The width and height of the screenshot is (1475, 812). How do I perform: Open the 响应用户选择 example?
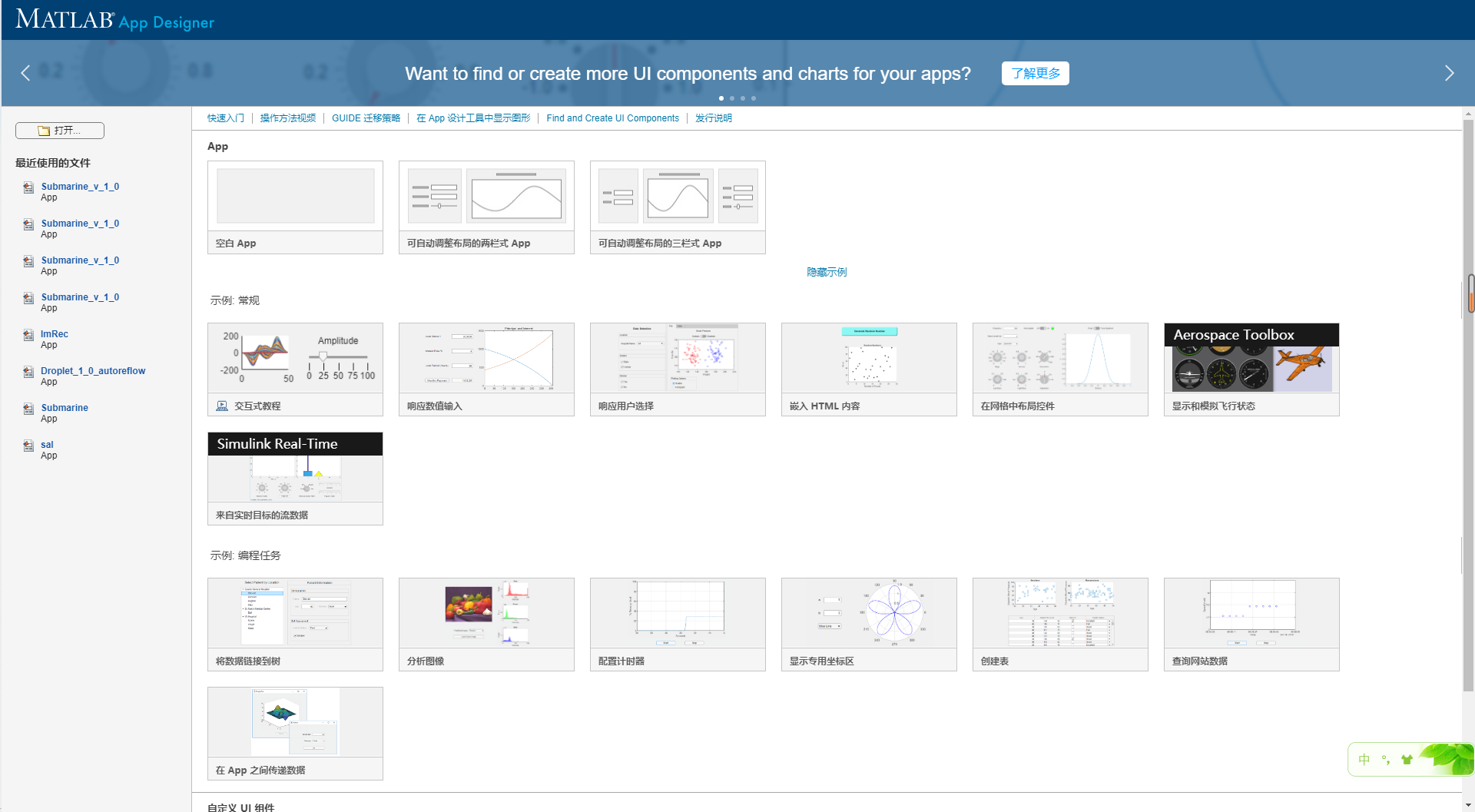678,370
